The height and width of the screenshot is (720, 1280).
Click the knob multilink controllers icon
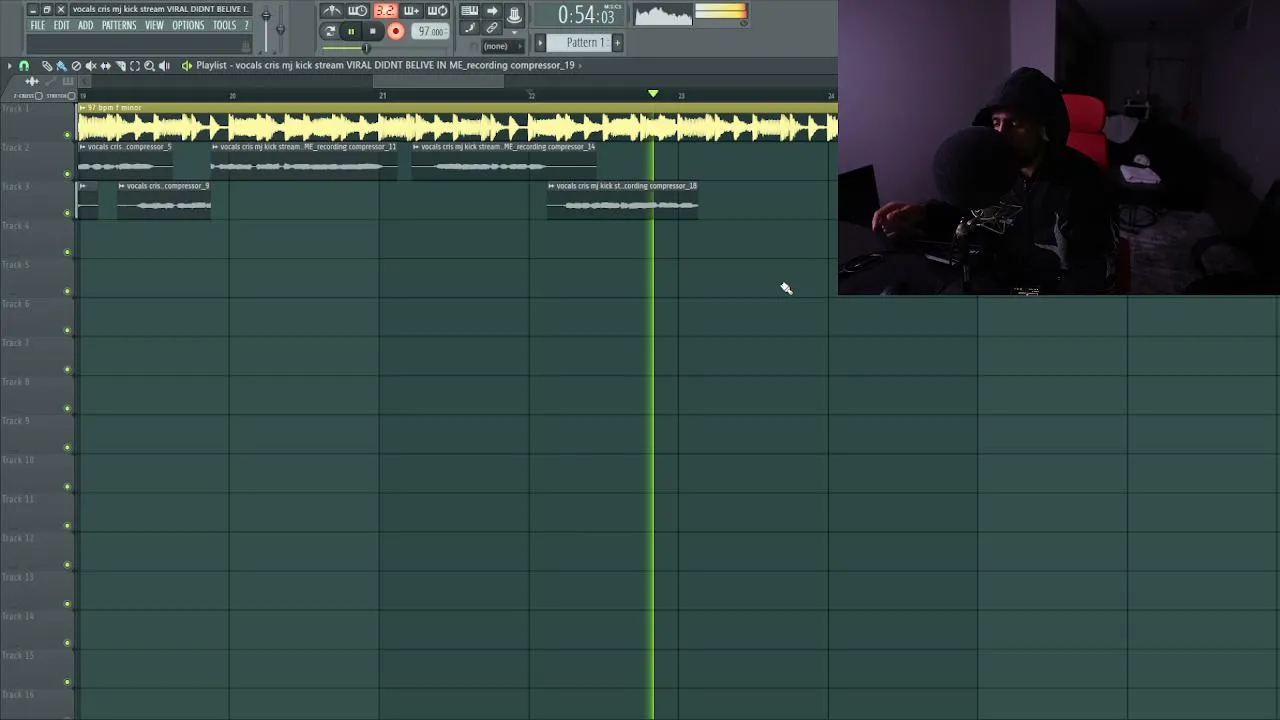coord(514,15)
